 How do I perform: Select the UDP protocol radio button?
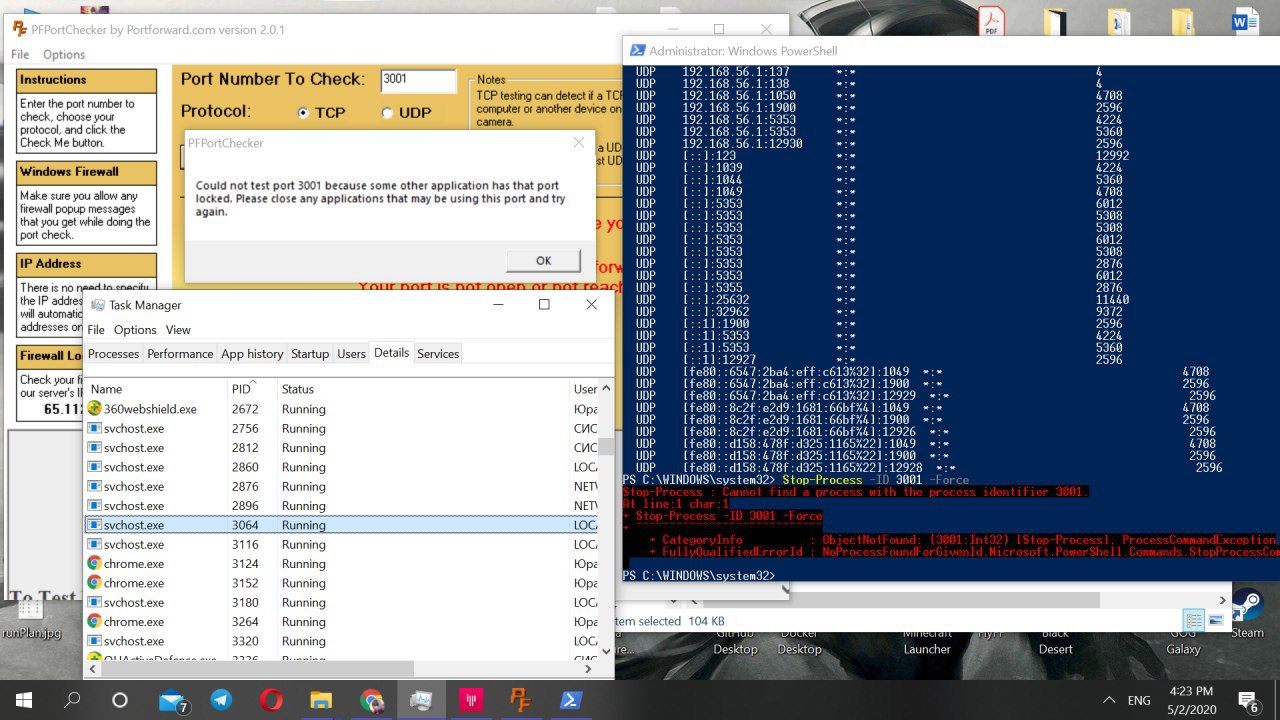387,113
